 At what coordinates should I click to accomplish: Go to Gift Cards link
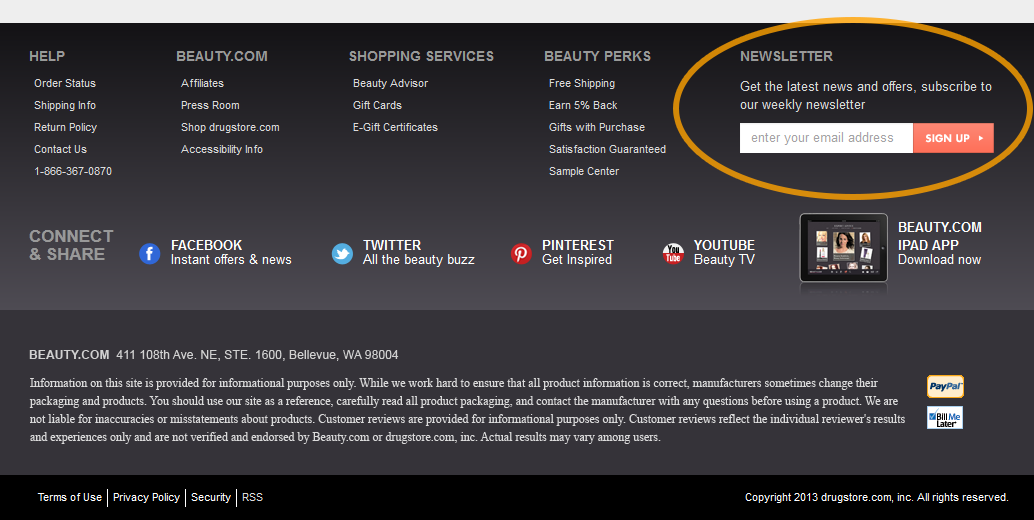tap(377, 105)
